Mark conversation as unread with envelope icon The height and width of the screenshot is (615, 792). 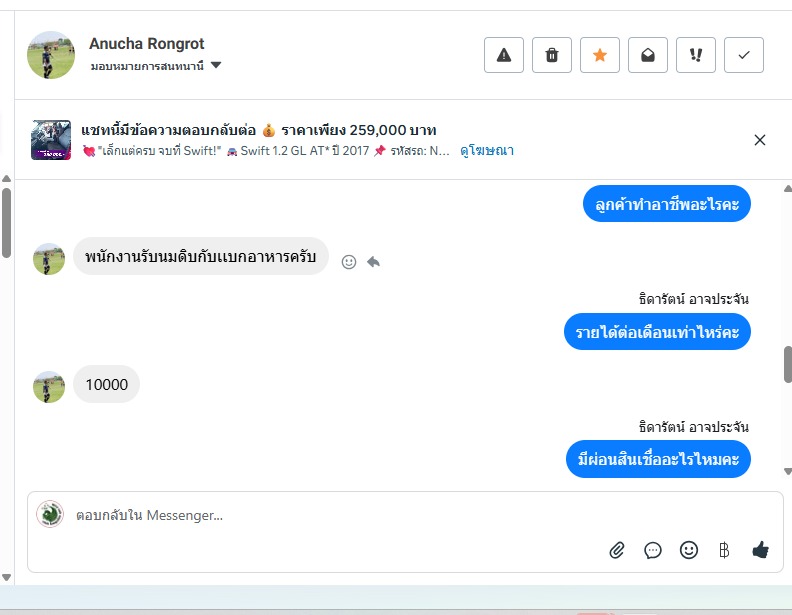point(648,55)
